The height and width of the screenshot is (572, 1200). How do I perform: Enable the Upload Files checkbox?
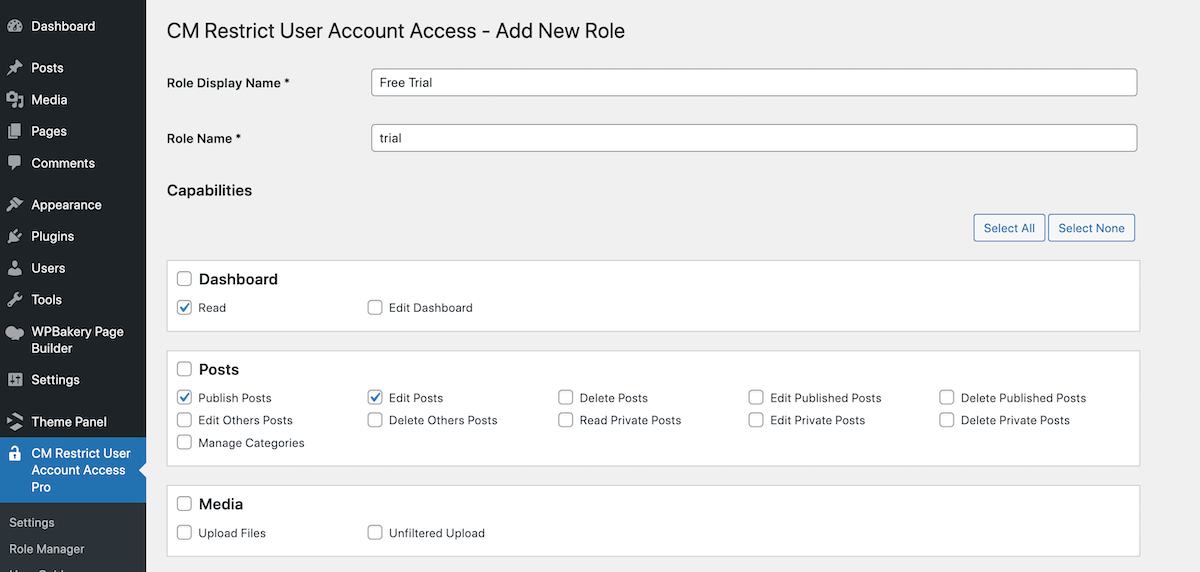[184, 532]
